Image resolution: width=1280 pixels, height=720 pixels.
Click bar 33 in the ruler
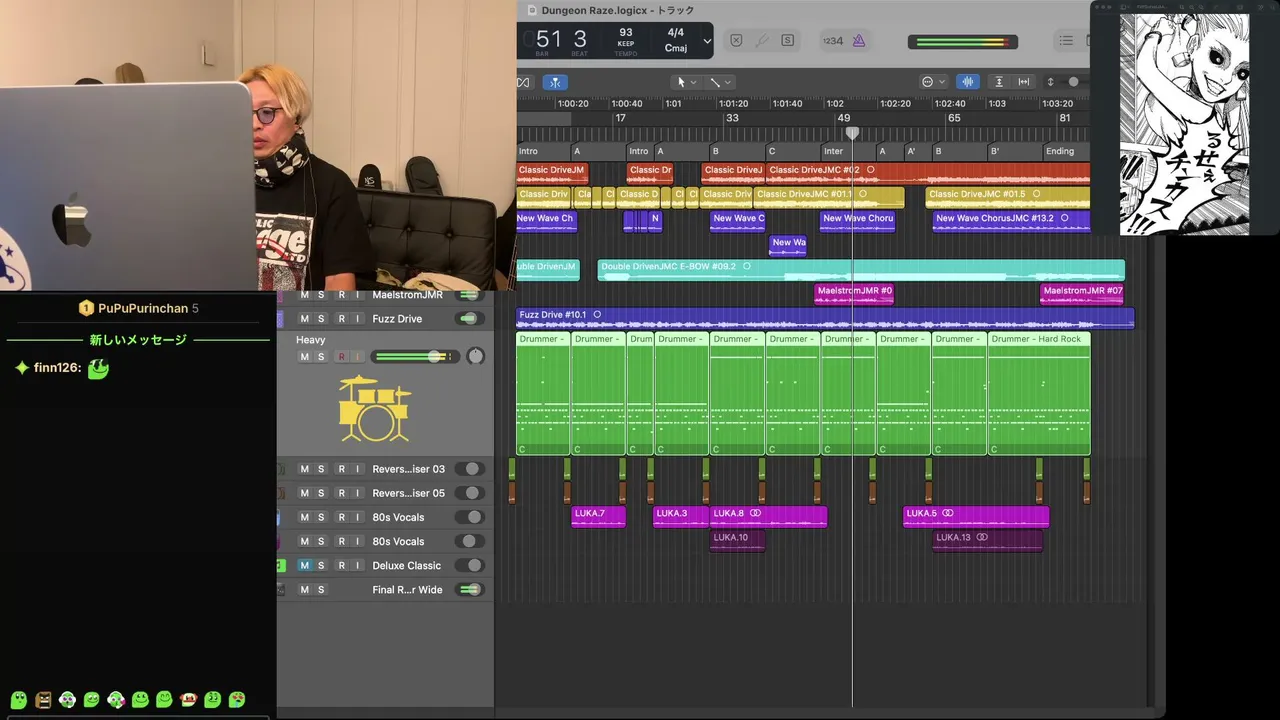[732, 118]
